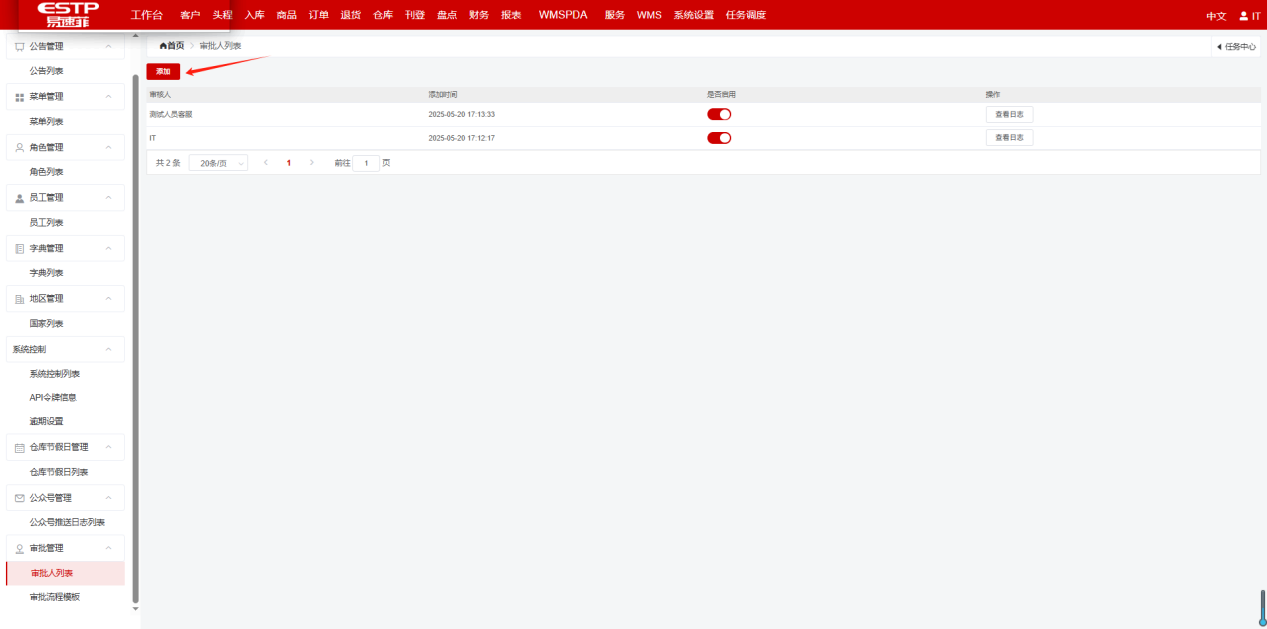Click the 公众号管理 envelope icon
Viewport: 1267px width, 629px height.
pyautogui.click(x=19, y=498)
